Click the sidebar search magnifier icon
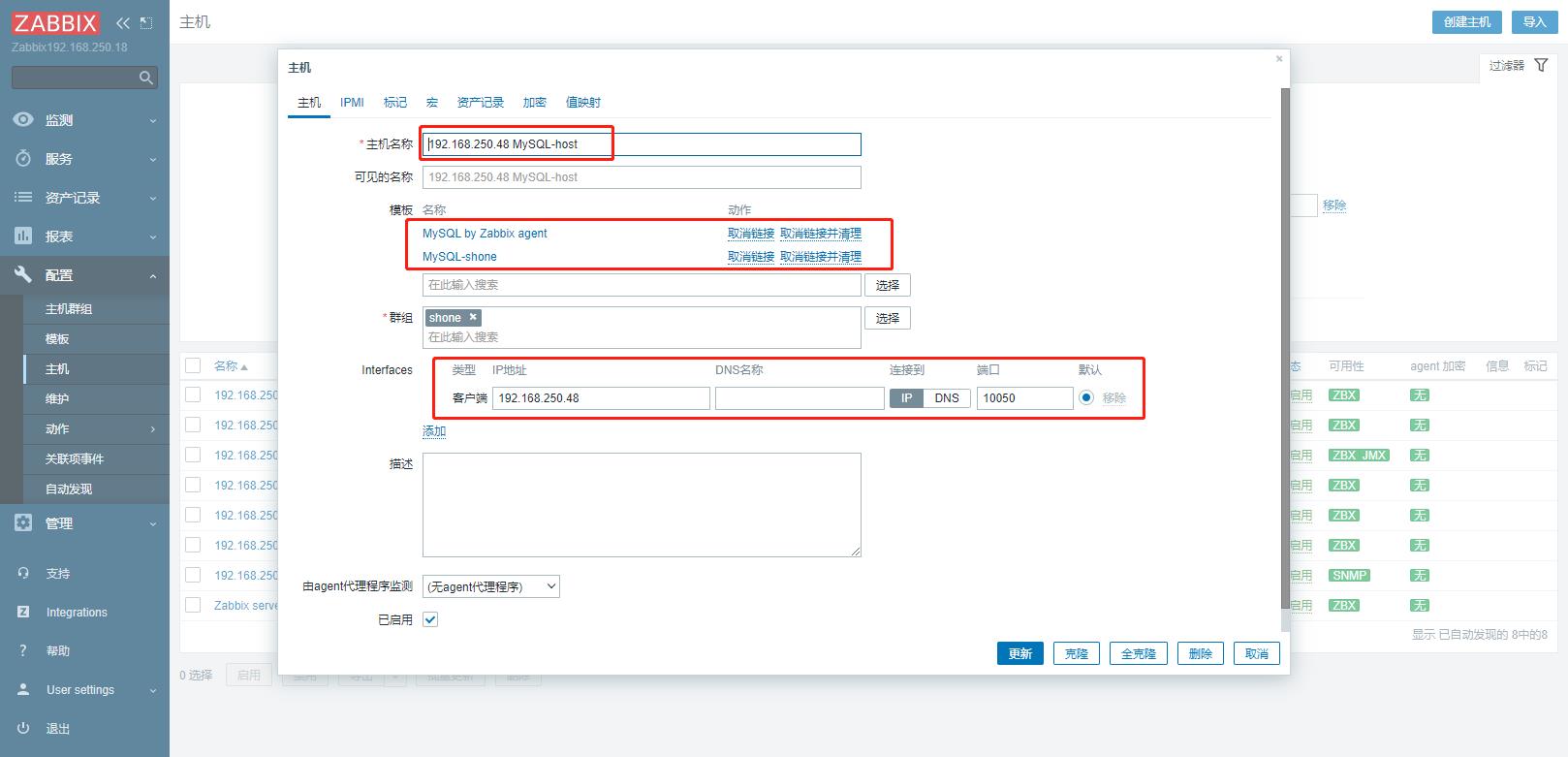This screenshot has height=757, width=1568. coord(146,78)
